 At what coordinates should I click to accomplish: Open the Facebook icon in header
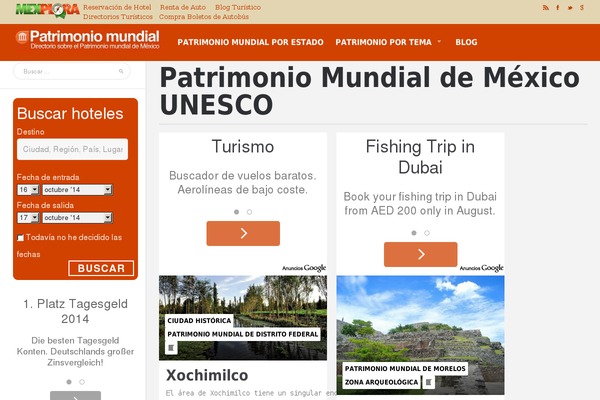(558, 7)
